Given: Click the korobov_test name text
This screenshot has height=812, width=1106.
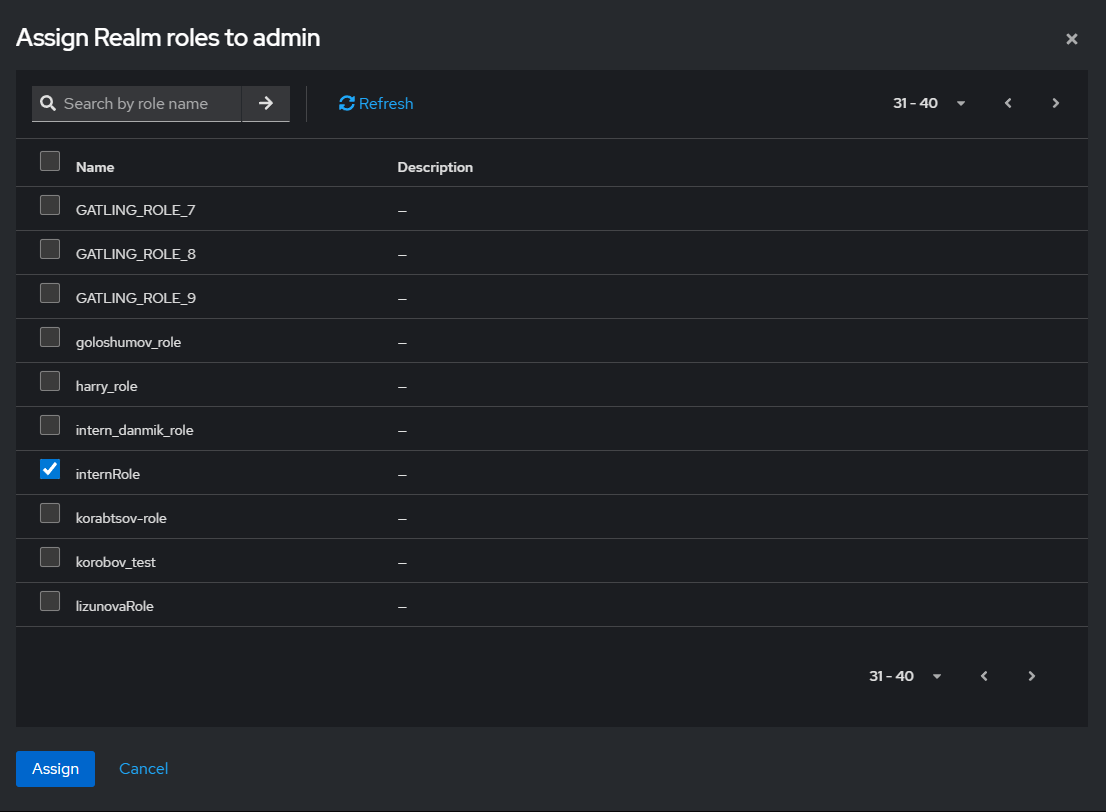Looking at the screenshot, I should click(x=116, y=562).
